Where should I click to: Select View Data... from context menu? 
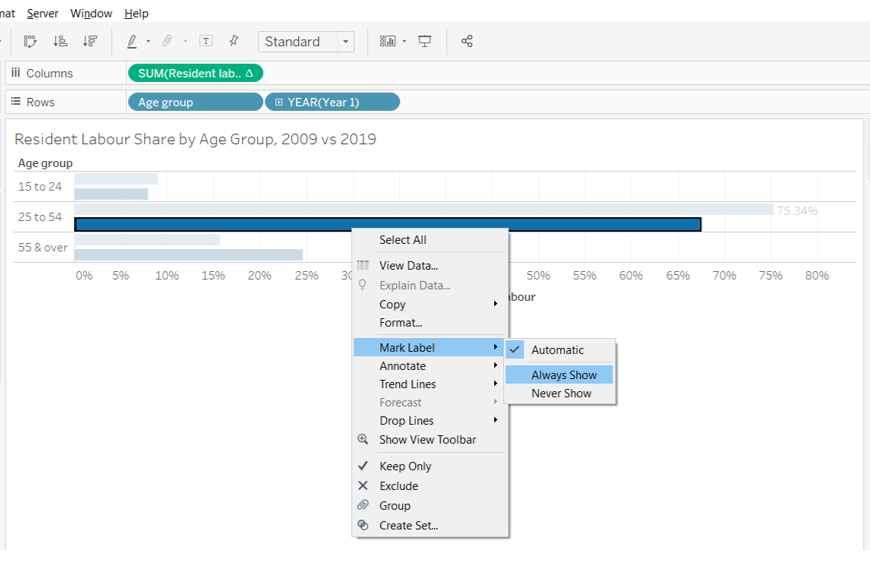coord(408,266)
